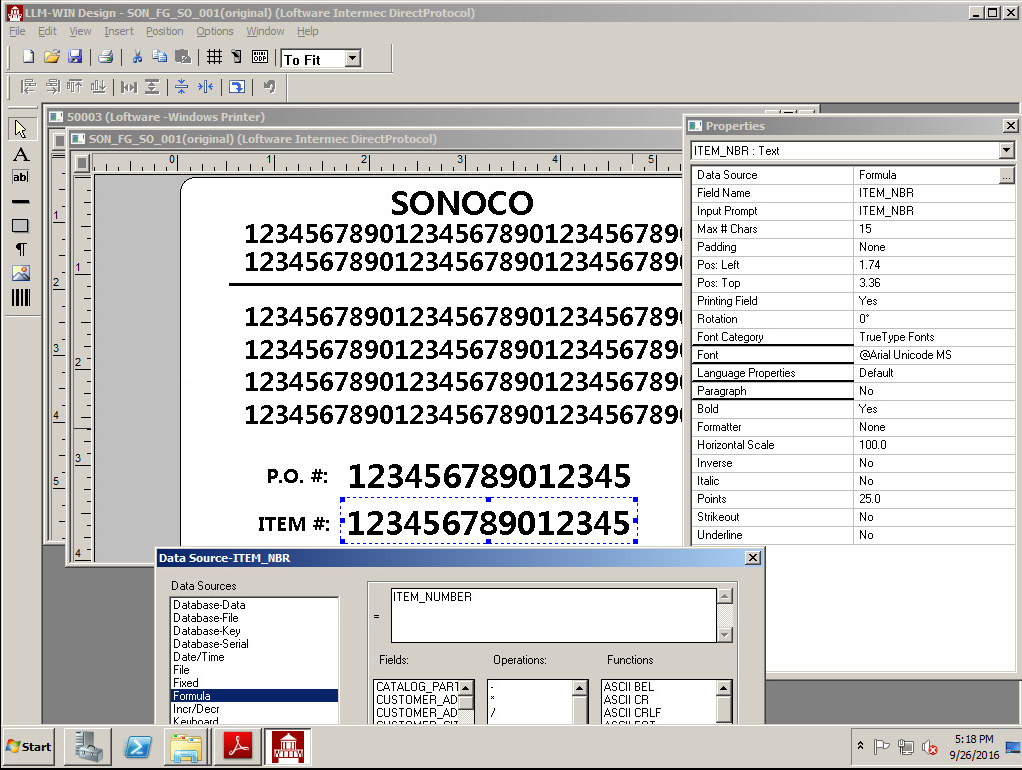Select the Line drawing tool

21,201
